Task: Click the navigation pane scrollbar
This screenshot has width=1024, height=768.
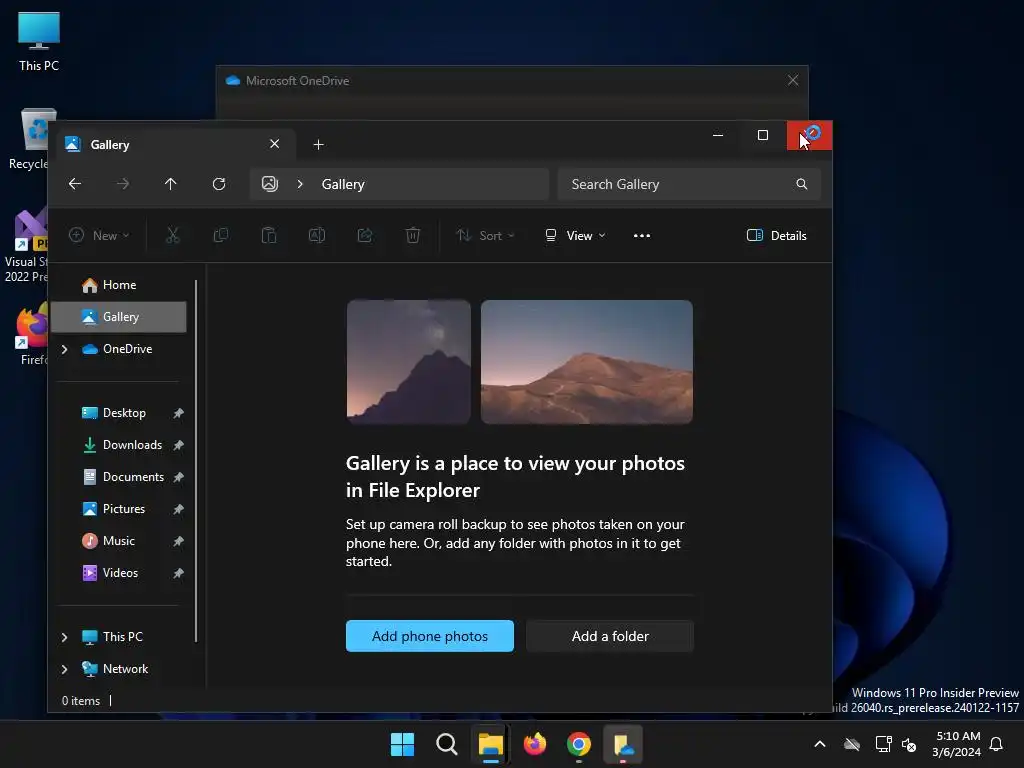Action: pyautogui.click(x=196, y=460)
